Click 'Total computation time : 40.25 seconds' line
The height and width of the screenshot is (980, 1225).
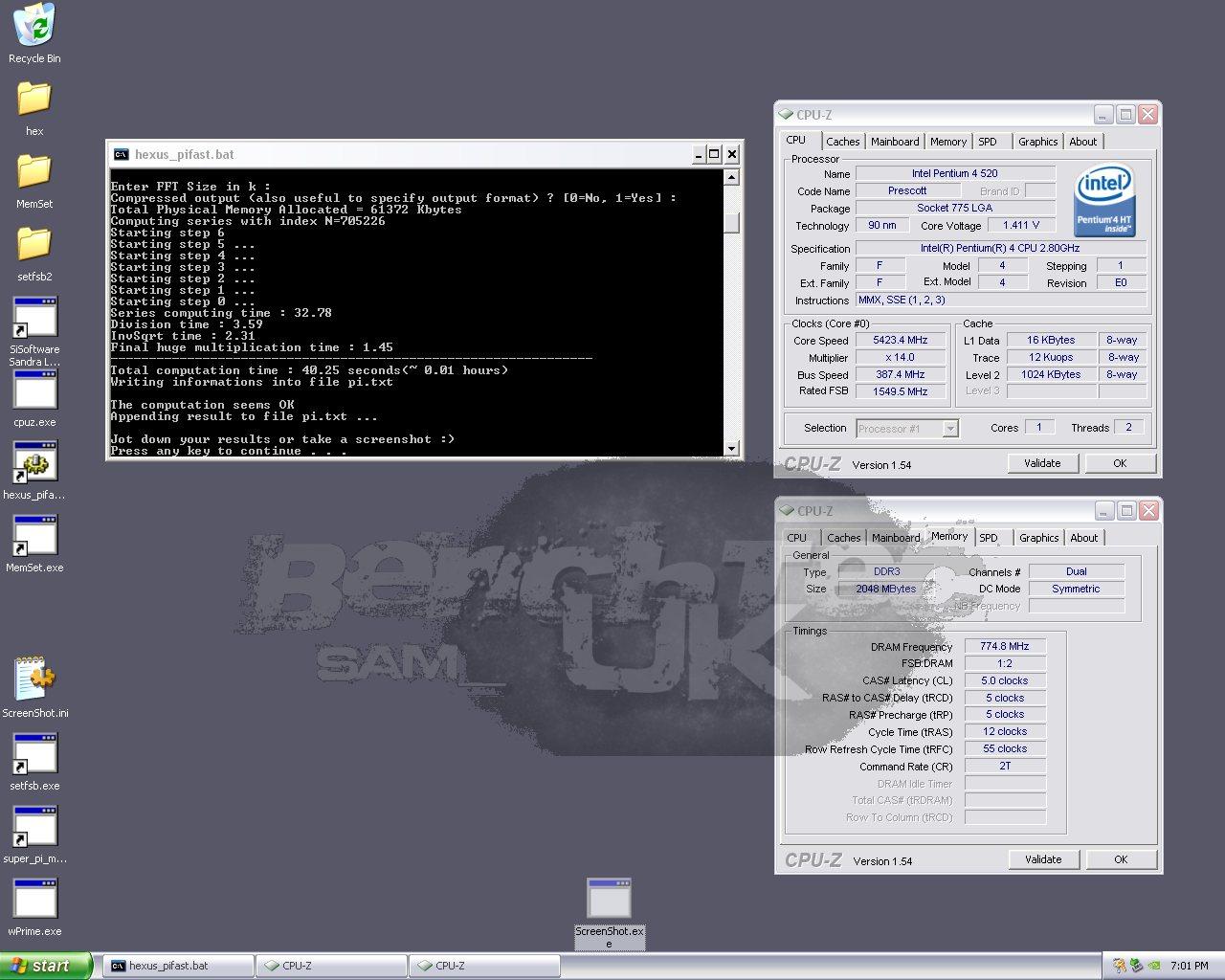(309, 370)
